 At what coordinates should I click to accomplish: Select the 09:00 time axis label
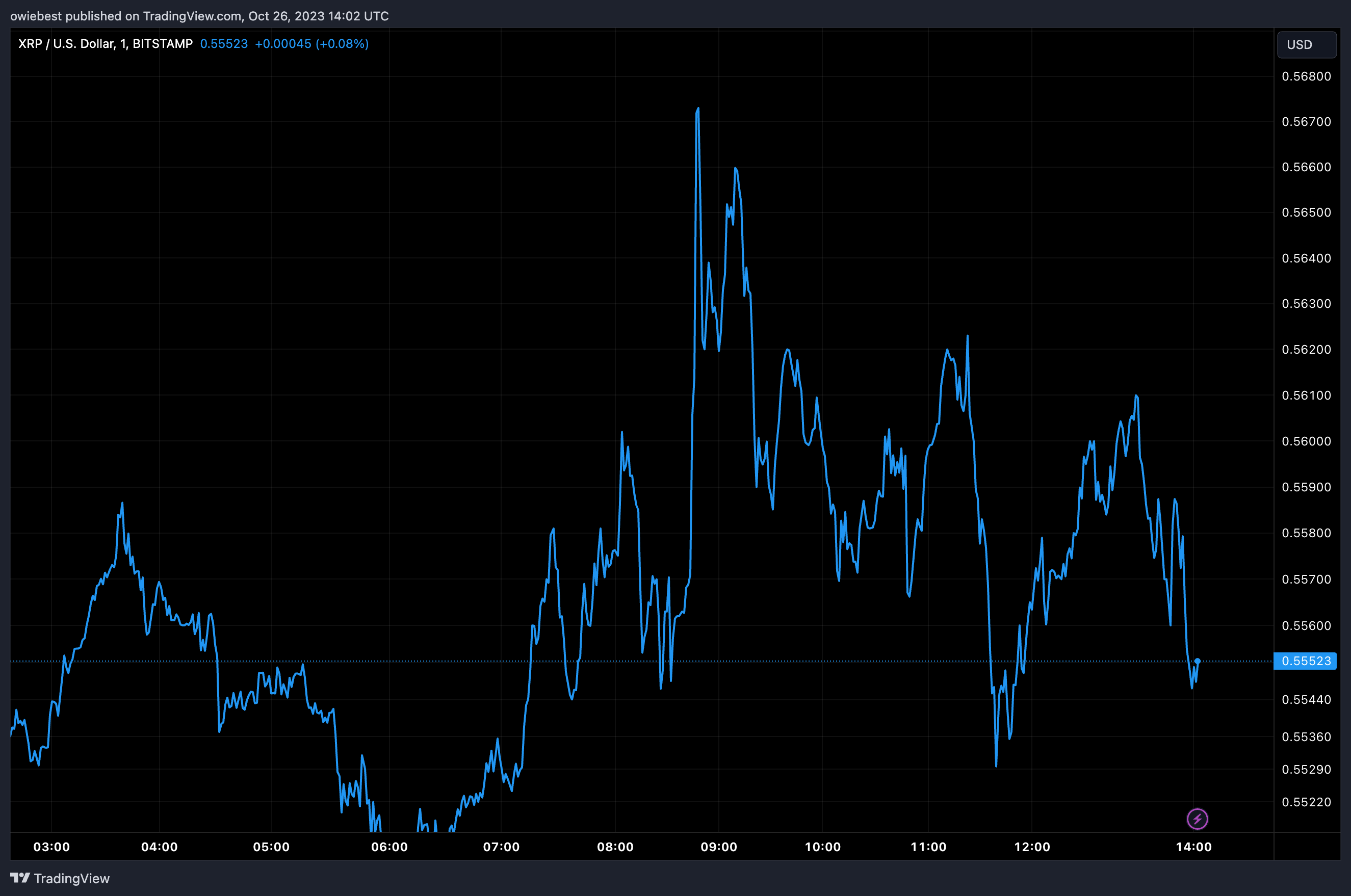click(718, 847)
